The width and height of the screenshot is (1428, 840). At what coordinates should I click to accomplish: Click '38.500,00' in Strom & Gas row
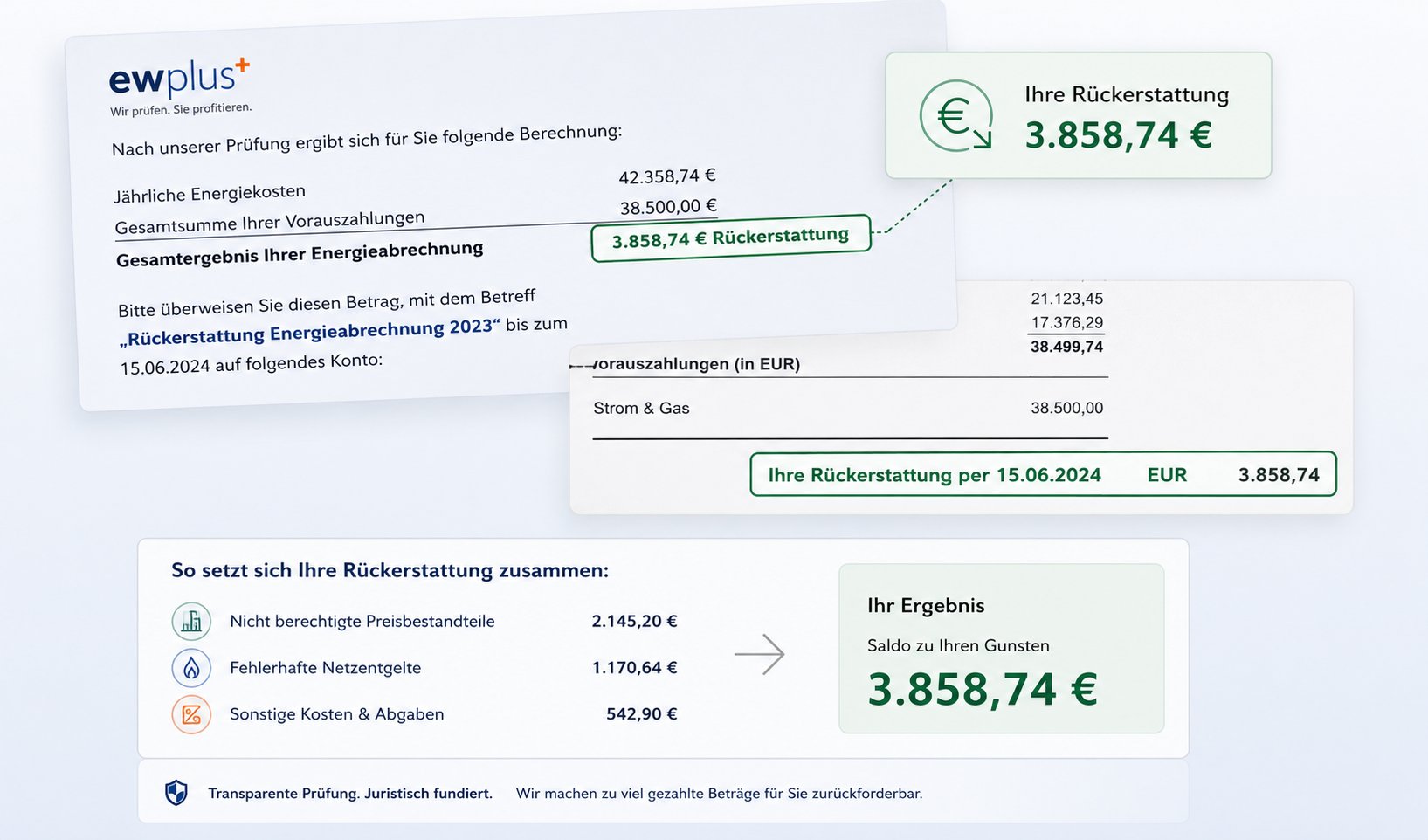click(1066, 408)
